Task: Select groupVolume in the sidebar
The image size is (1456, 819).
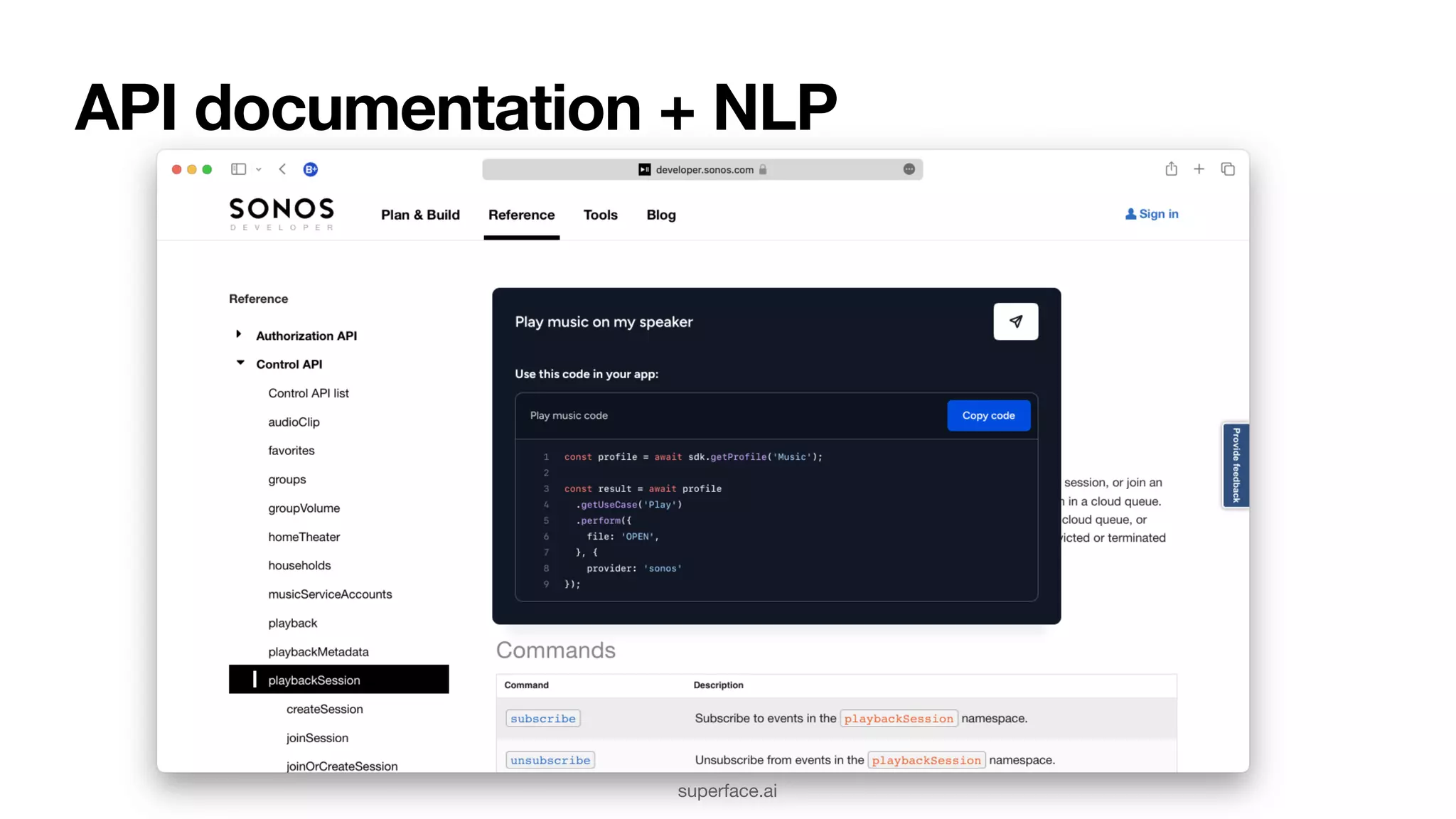Action: [304, 508]
